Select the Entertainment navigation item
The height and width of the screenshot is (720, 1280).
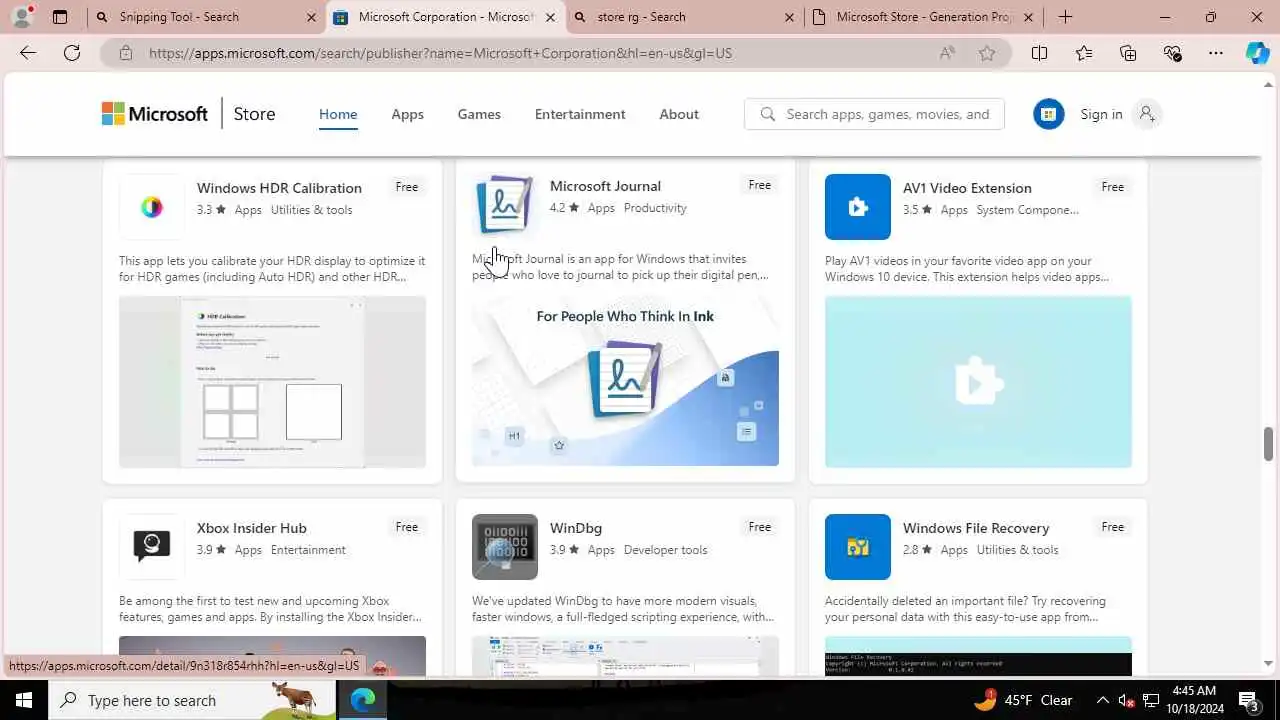click(x=580, y=114)
